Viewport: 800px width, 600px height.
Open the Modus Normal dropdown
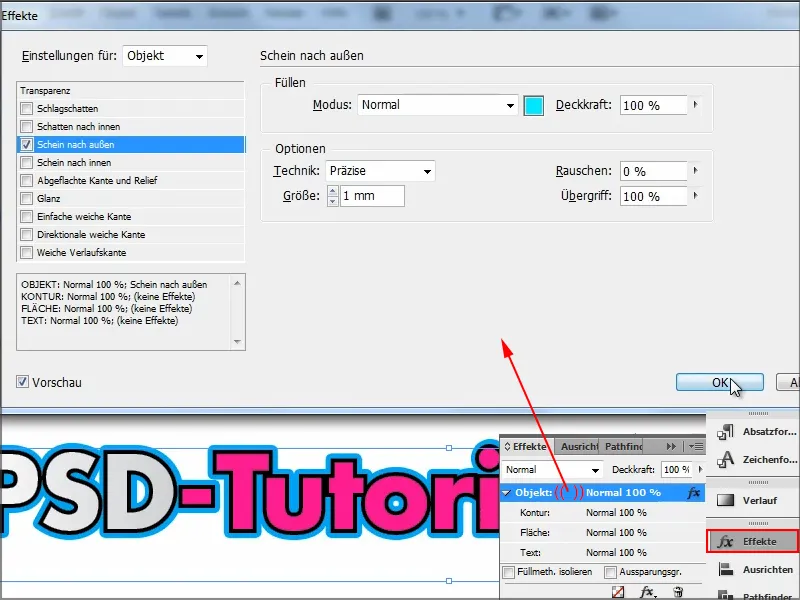point(437,105)
